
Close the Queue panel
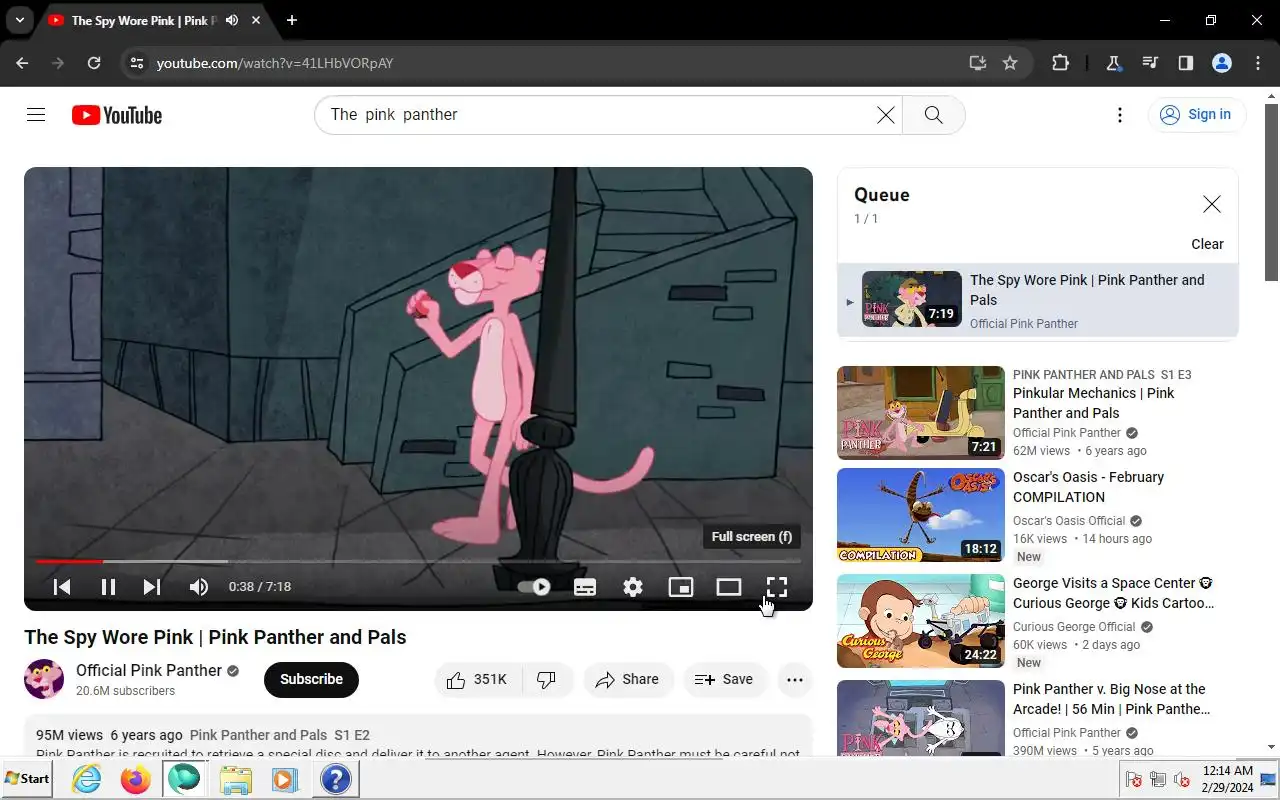1211,204
